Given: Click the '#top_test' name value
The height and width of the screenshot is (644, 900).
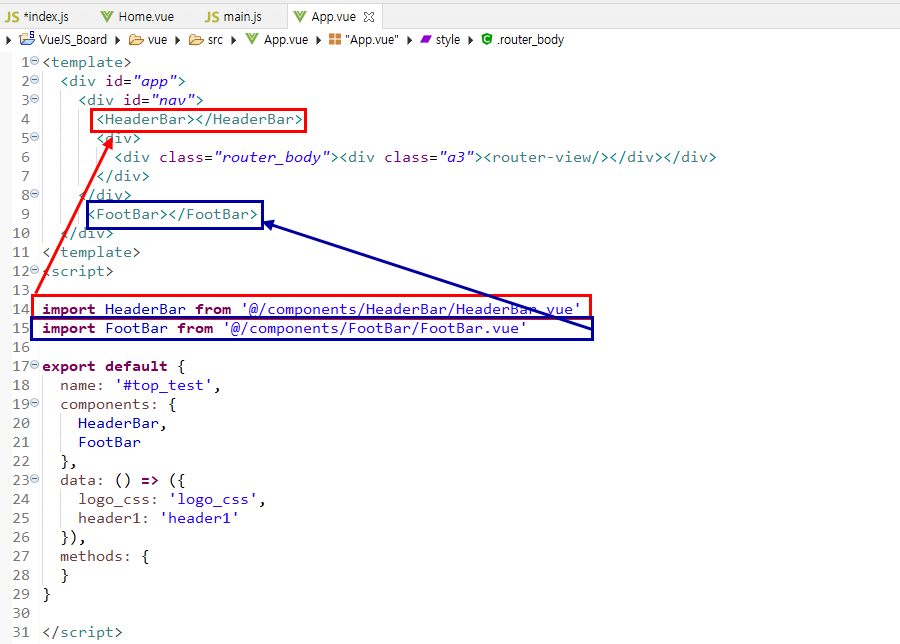Looking at the screenshot, I should 164,386.
